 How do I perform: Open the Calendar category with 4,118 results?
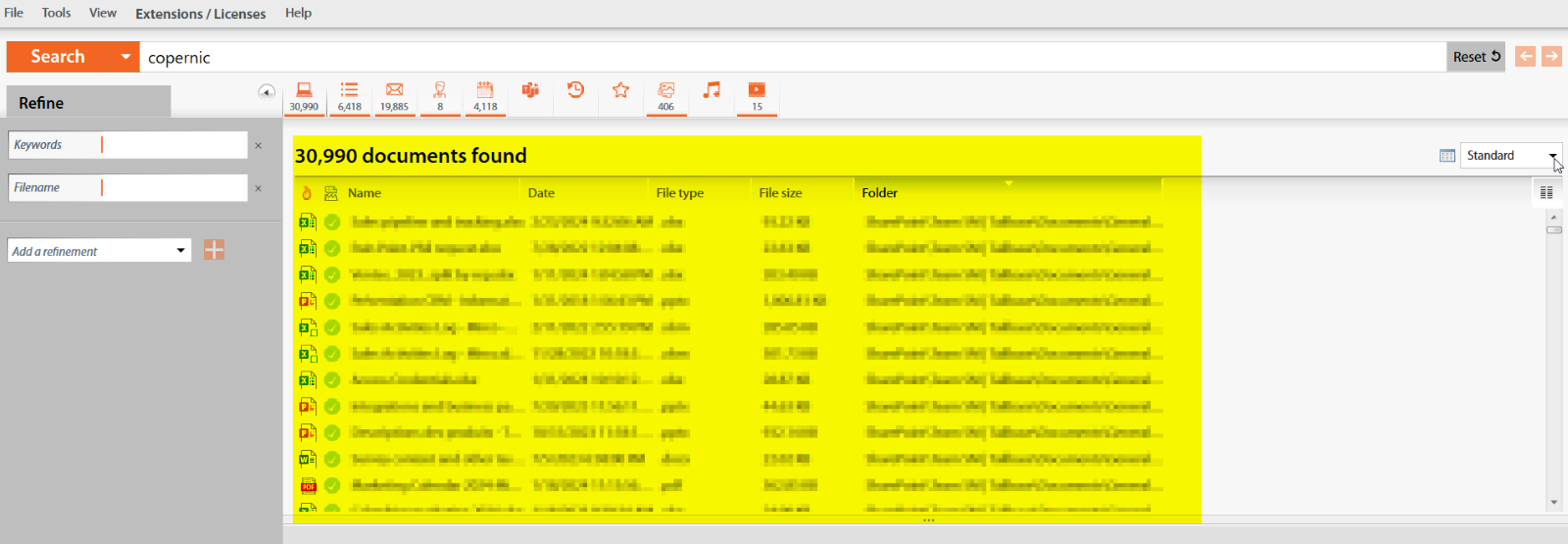point(485,97)
